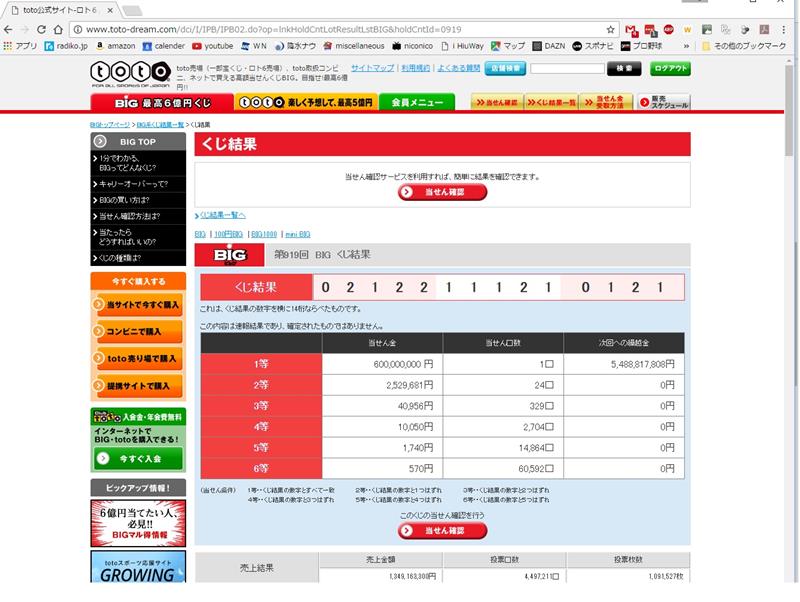Click the red ABP adblock extension icon
The height and width of the screenshot is (602, 800).
668,30
